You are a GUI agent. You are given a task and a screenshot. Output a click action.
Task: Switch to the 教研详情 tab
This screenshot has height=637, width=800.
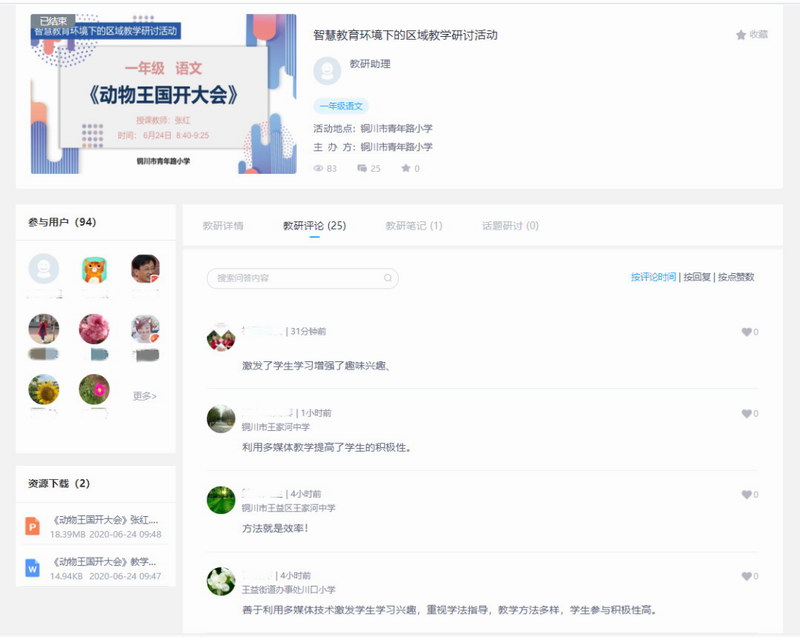[x=223, y=226]
